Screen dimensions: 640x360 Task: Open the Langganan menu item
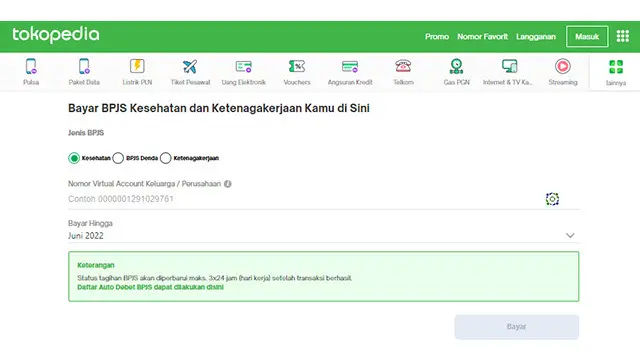coord(536,37)
